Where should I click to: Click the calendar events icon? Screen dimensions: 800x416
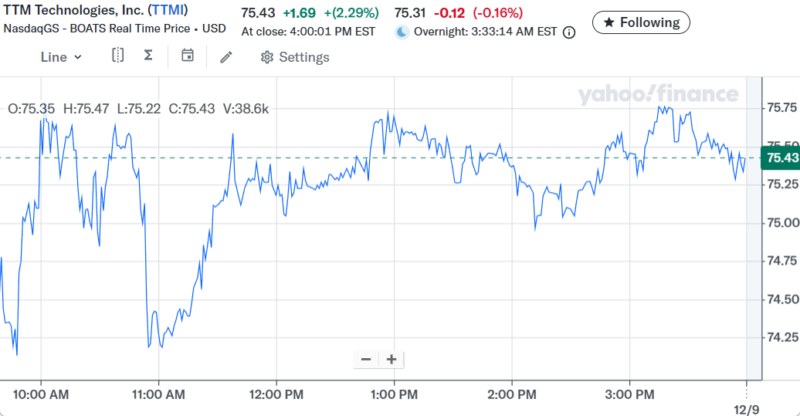tap(187, 56)
